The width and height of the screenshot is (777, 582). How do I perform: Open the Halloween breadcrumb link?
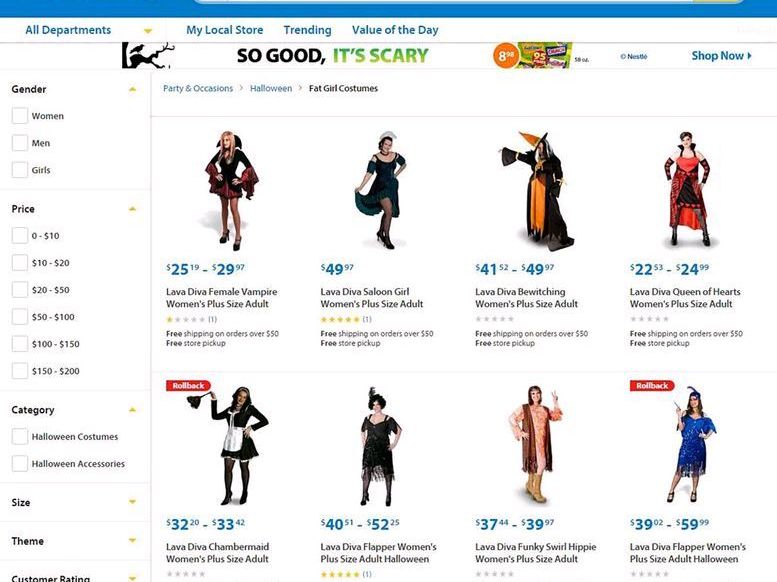point(271,89)
